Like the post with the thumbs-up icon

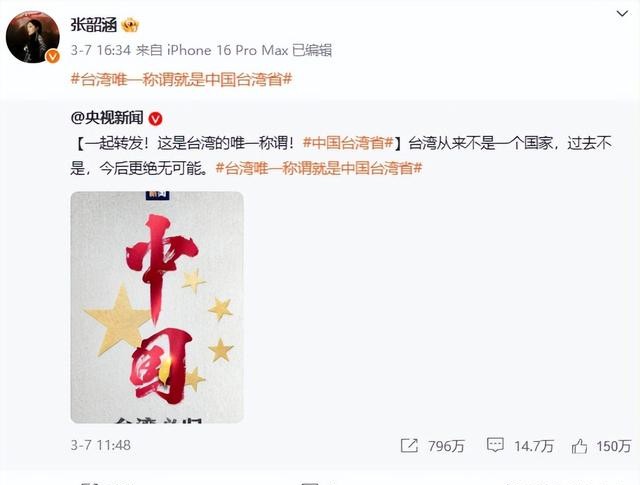point(579,446)
